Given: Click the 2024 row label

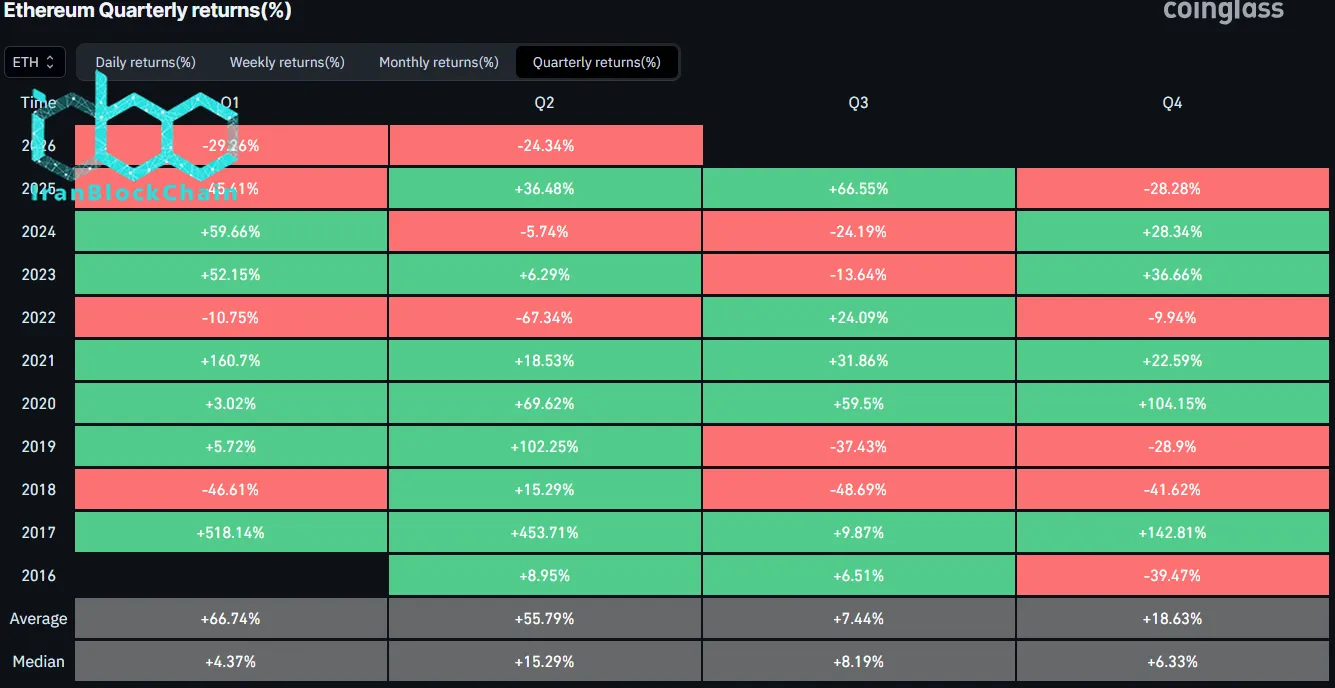Looking at the screenshot, I should point(39,231).
